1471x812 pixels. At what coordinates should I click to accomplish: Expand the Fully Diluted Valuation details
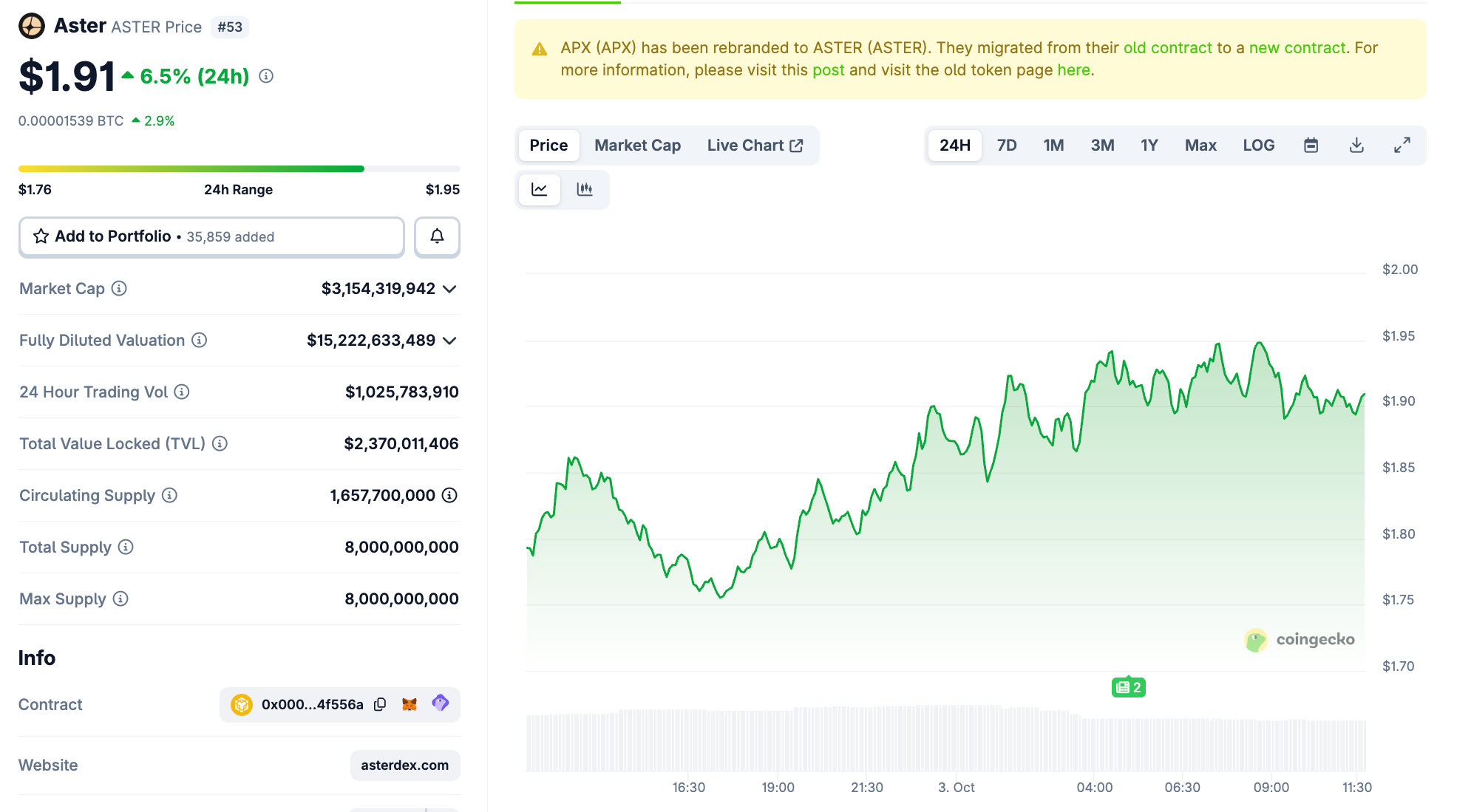(449, 341)
